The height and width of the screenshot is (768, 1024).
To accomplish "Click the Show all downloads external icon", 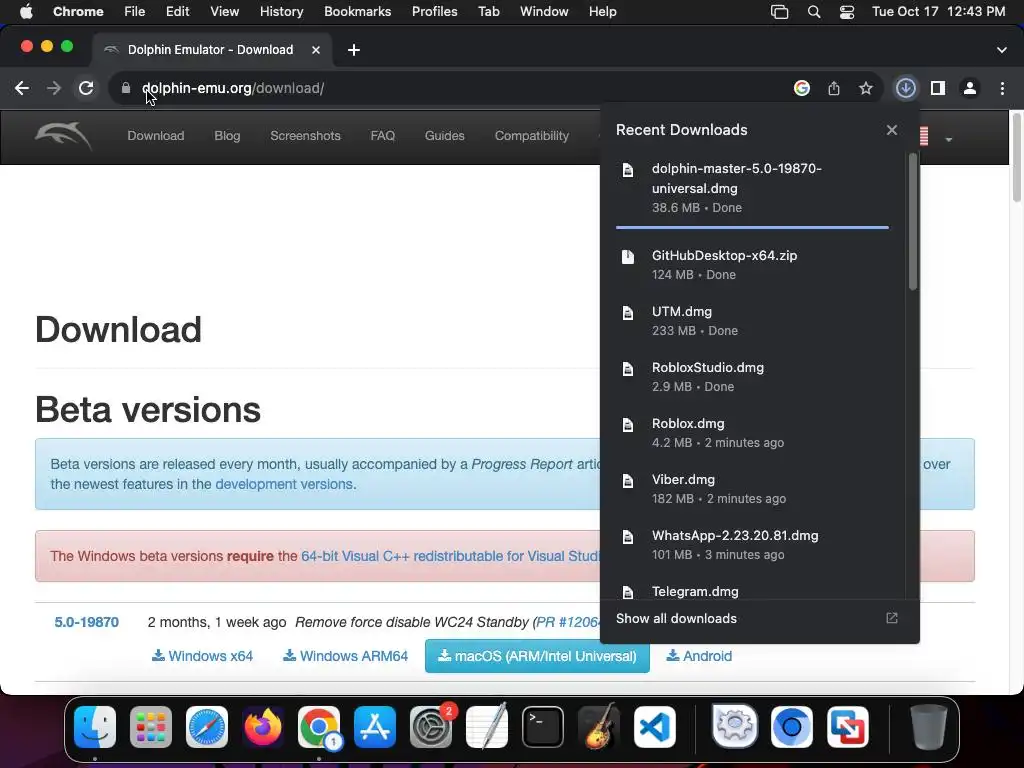I will (x=891, y=618).
